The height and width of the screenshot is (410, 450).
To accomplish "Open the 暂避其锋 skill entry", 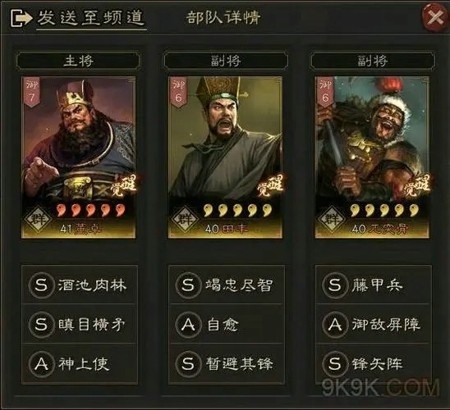I will pyautogui.click(x=226, y=364).
